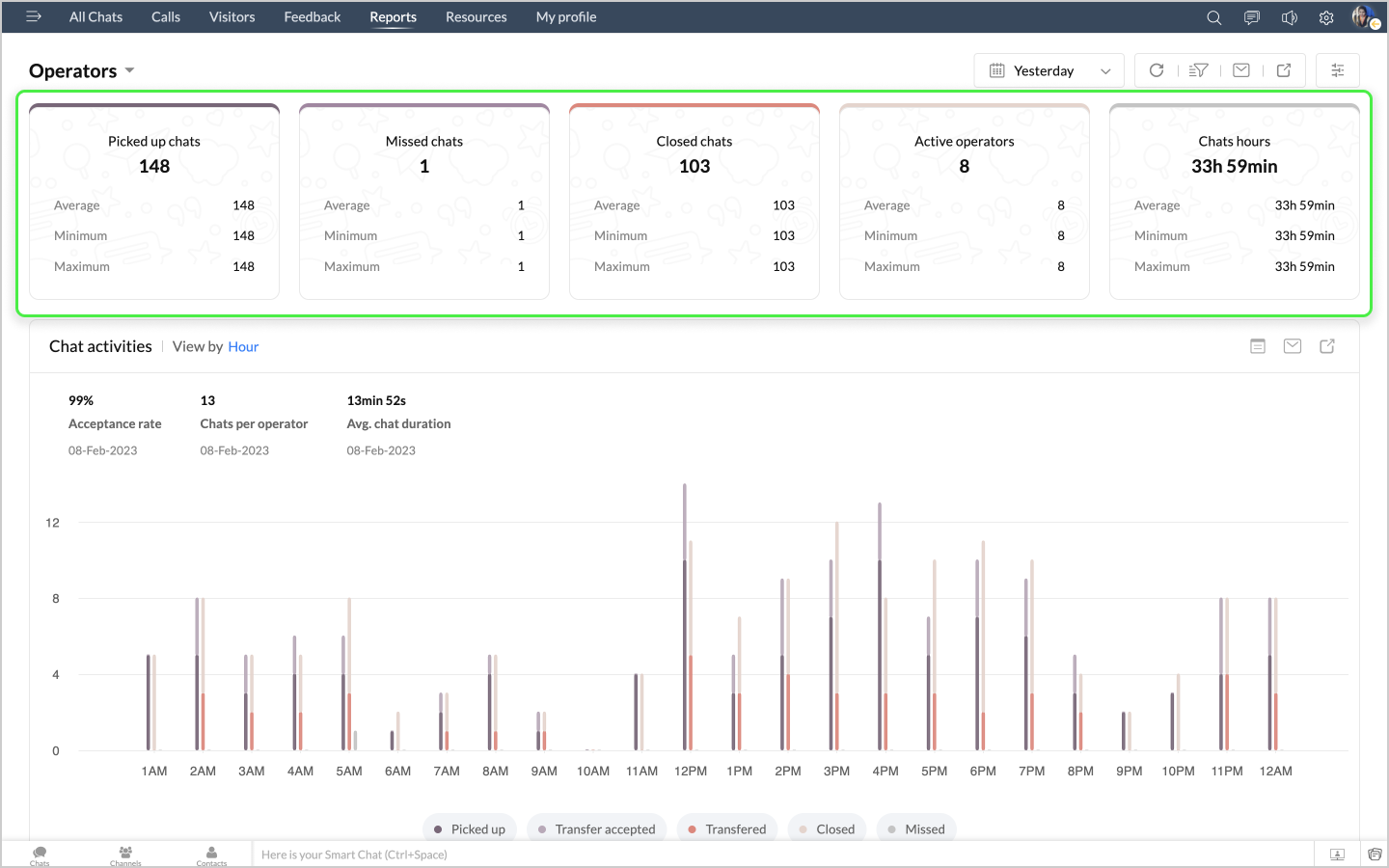
Task: Go to the Feedback tab
Action: tap(312, 17)
